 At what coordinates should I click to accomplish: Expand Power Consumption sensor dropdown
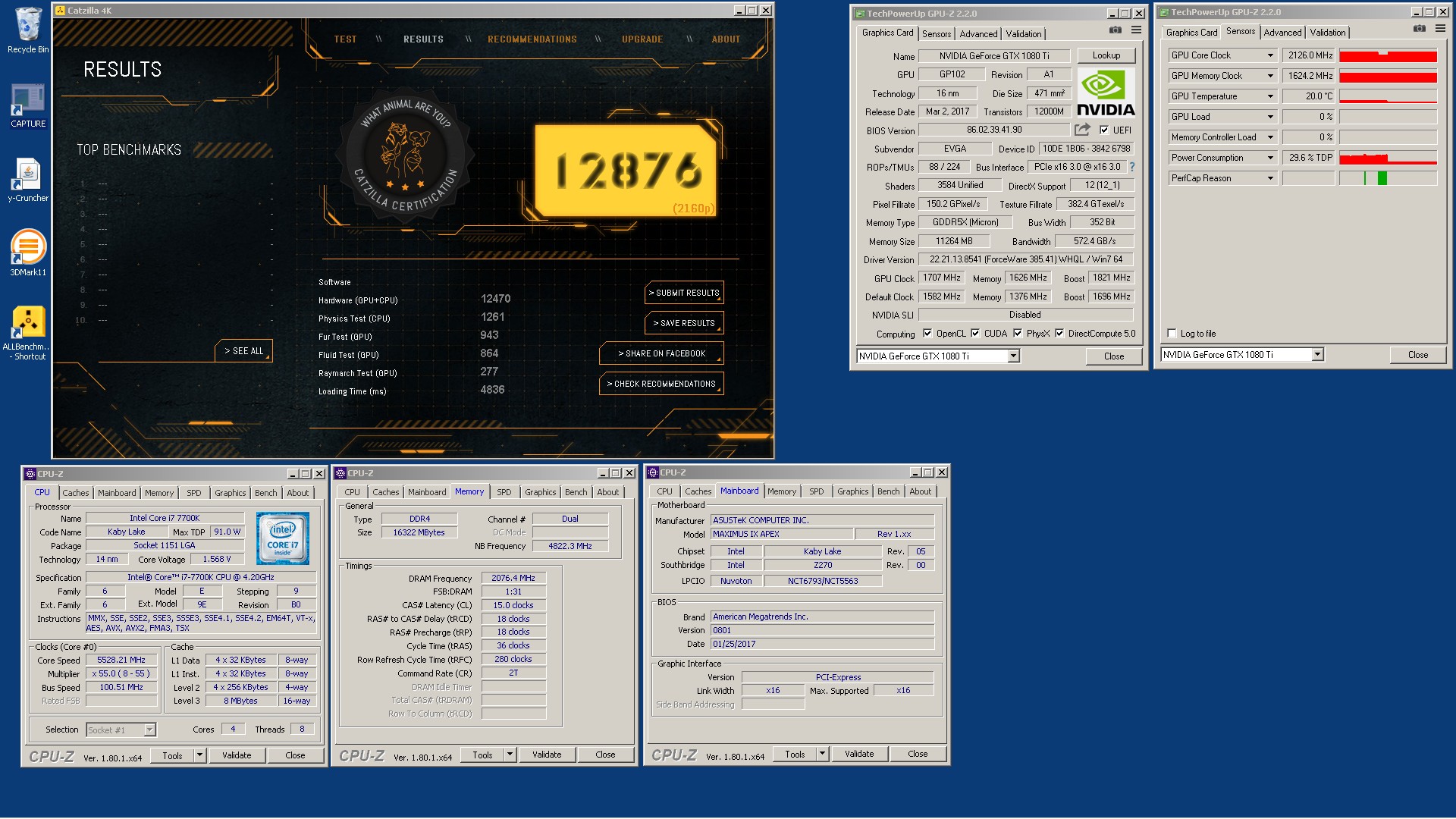pyautogui.click(x=1270, y=158)
